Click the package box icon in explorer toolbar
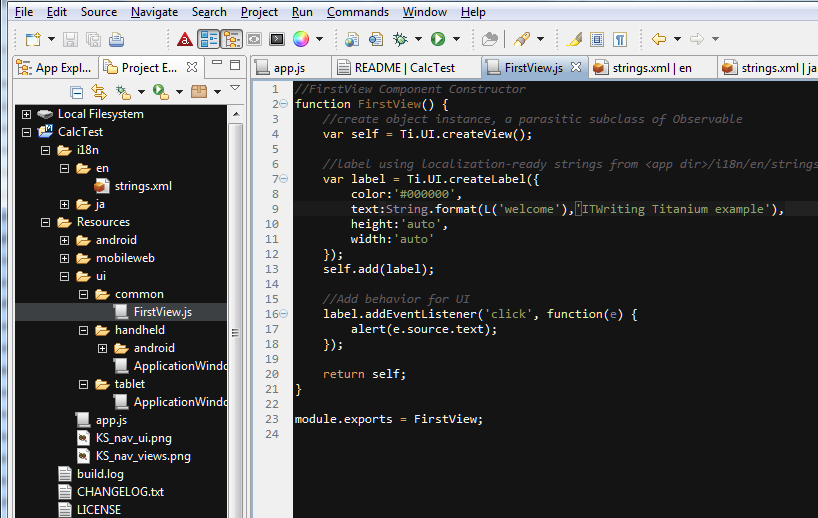 click(x=199, y=92)
